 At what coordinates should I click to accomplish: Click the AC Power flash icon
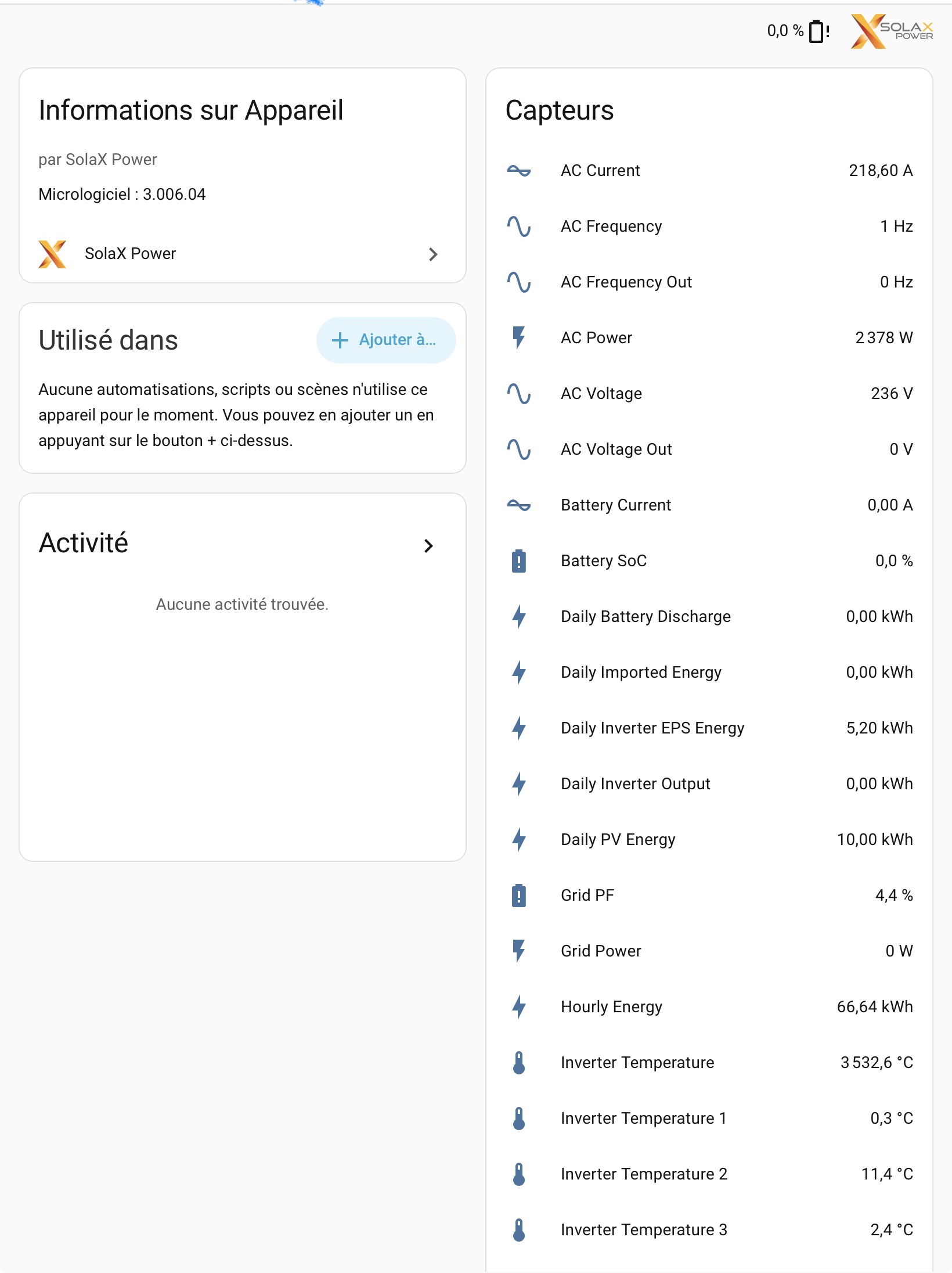(x=519, y=338)
